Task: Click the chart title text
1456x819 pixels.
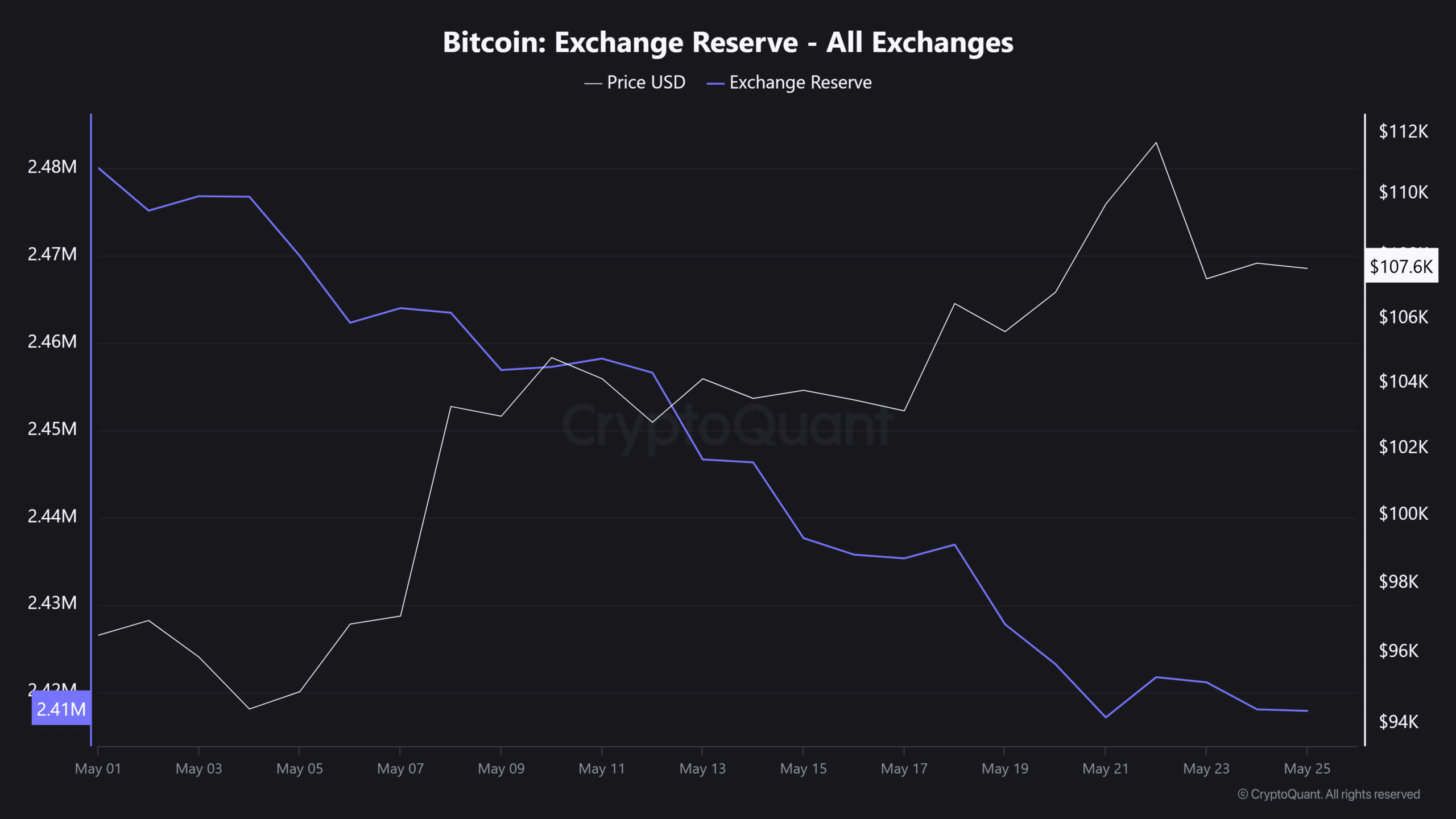Action: click(728, 43)
